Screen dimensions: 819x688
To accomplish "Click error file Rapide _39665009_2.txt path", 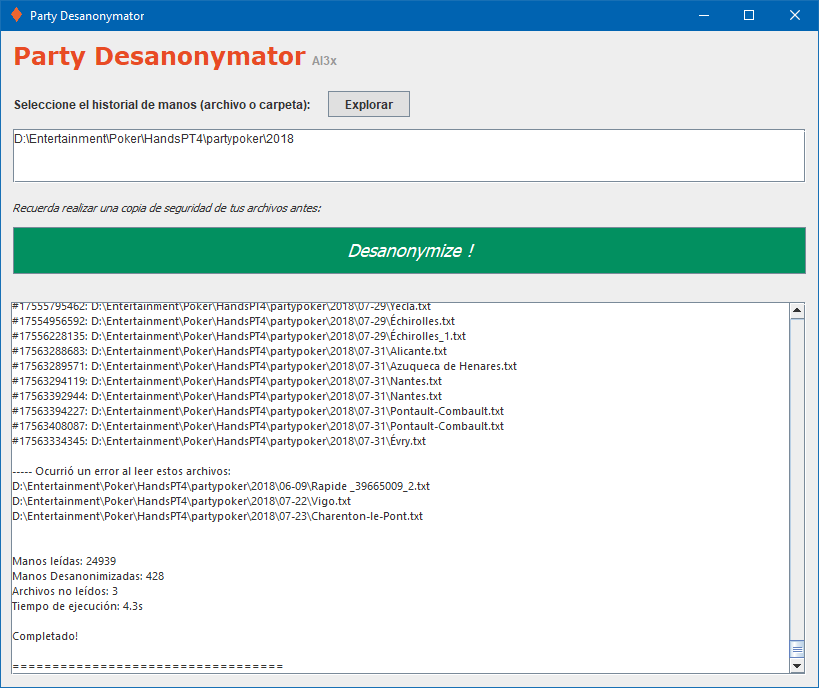I will pyautogui.click(x=221, y=486).
